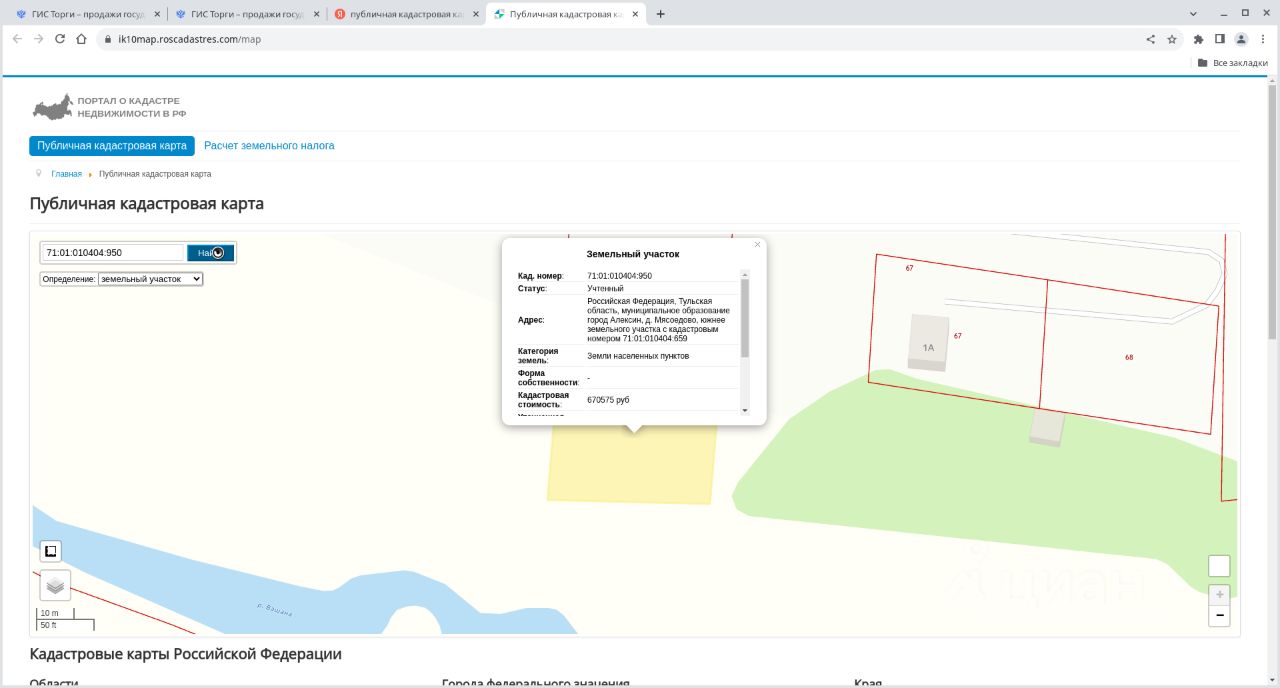Click the popup scrollbar up arrow
Screen dimensions: 1280x688
tap(744, 275)
